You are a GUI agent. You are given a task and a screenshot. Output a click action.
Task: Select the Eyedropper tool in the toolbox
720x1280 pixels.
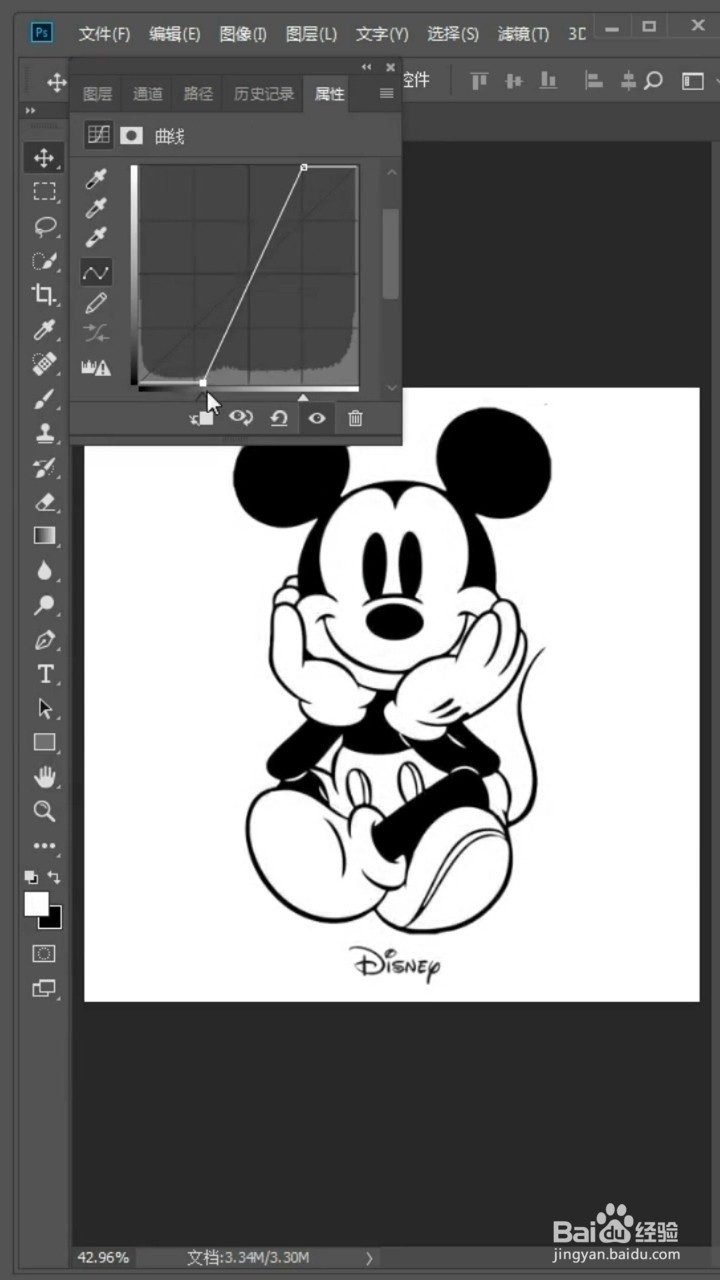44,330
